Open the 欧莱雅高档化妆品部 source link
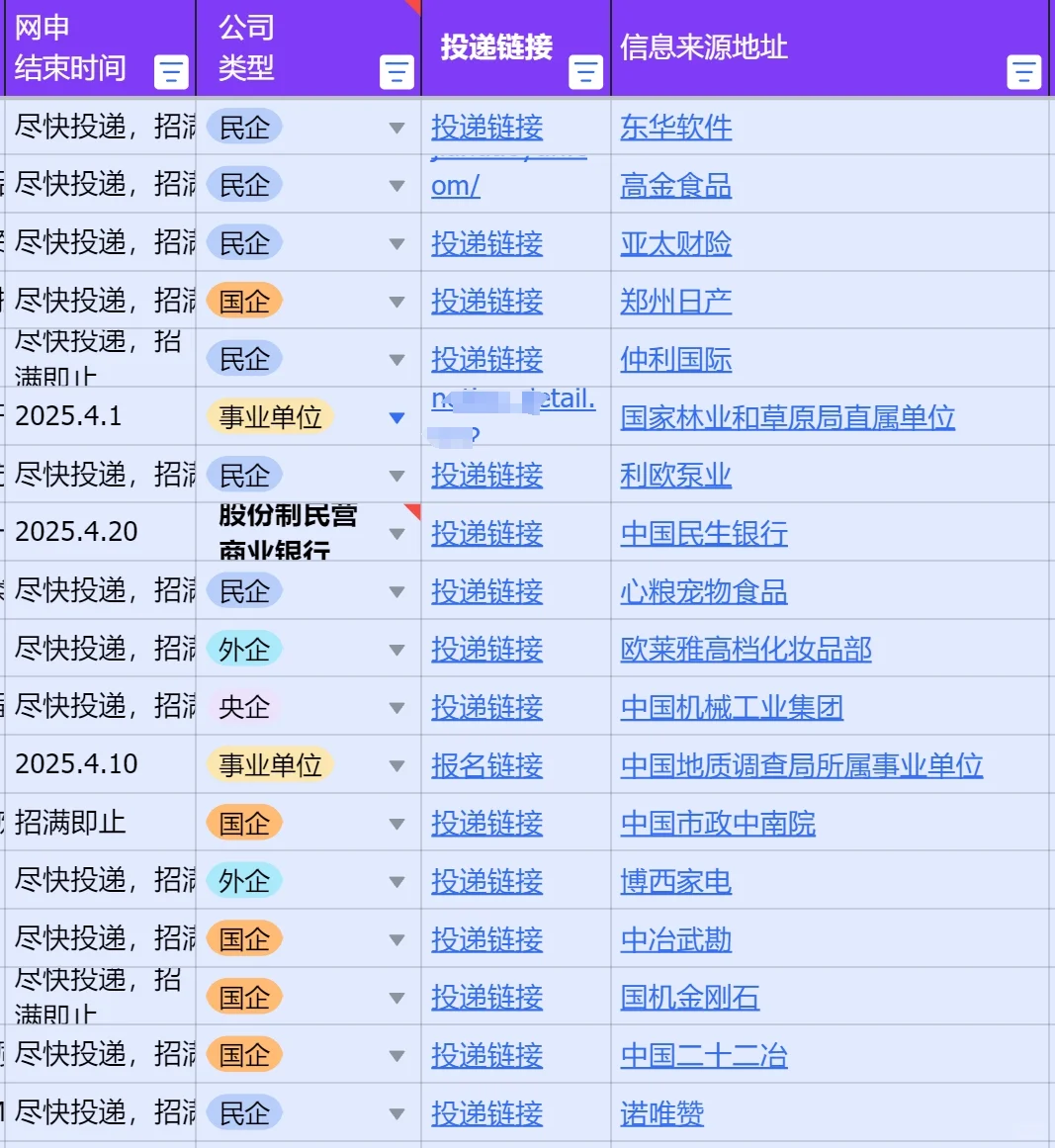 (x=747, y=649)
